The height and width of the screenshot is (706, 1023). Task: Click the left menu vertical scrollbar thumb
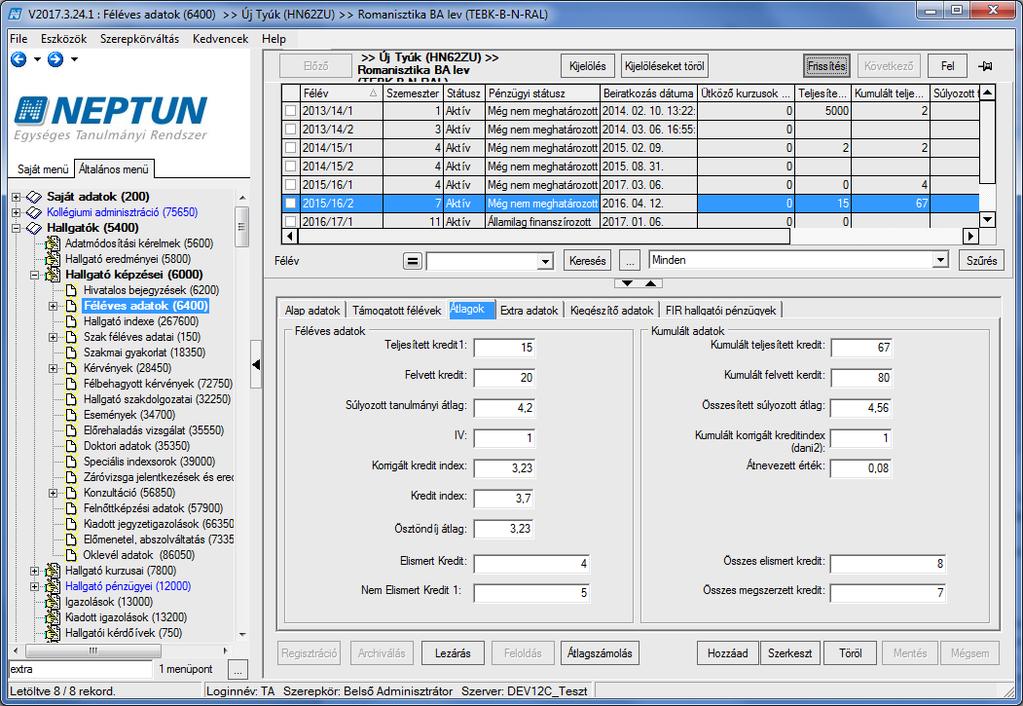[x=242, y=226]
